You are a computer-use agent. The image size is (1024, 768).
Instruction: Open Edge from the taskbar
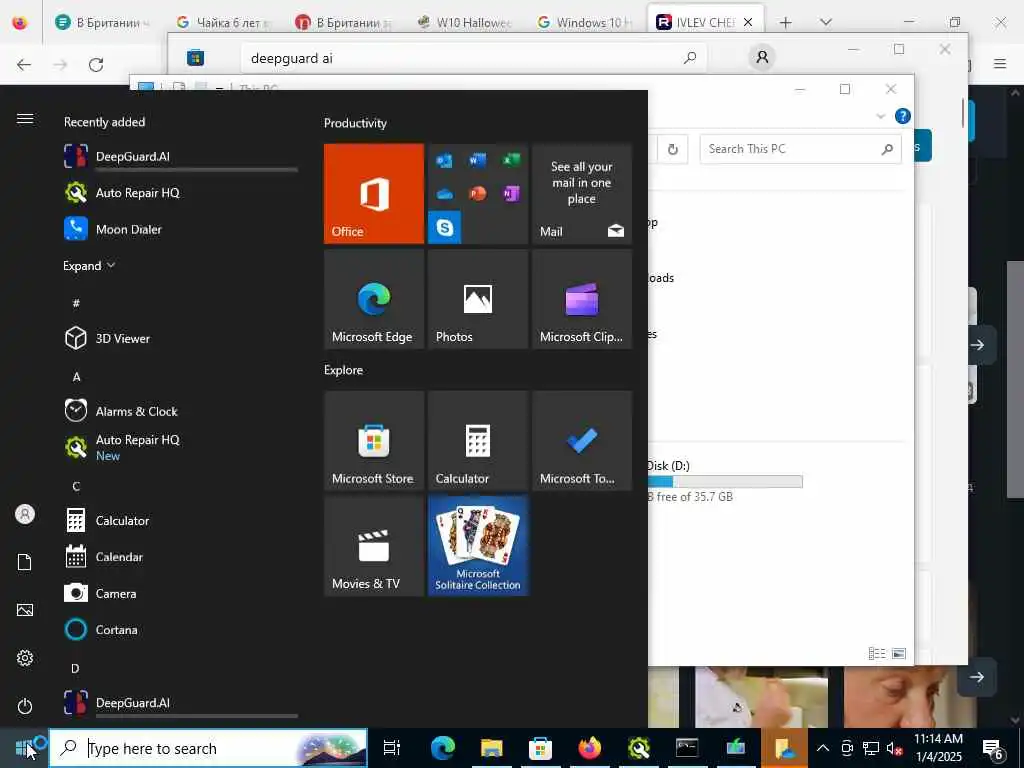[x=443, y=748]
